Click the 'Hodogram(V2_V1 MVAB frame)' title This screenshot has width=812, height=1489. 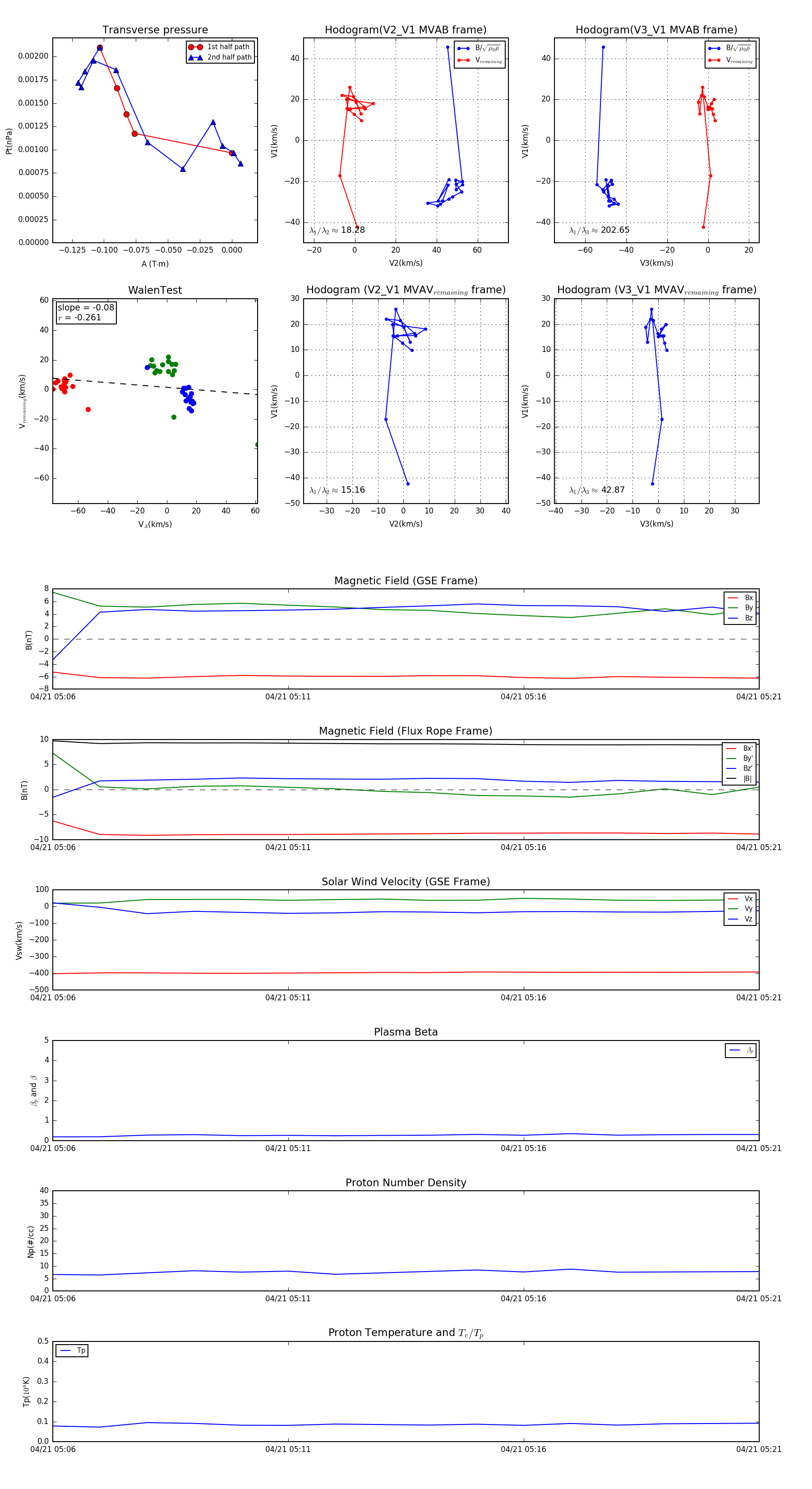(x=406, y=30)
